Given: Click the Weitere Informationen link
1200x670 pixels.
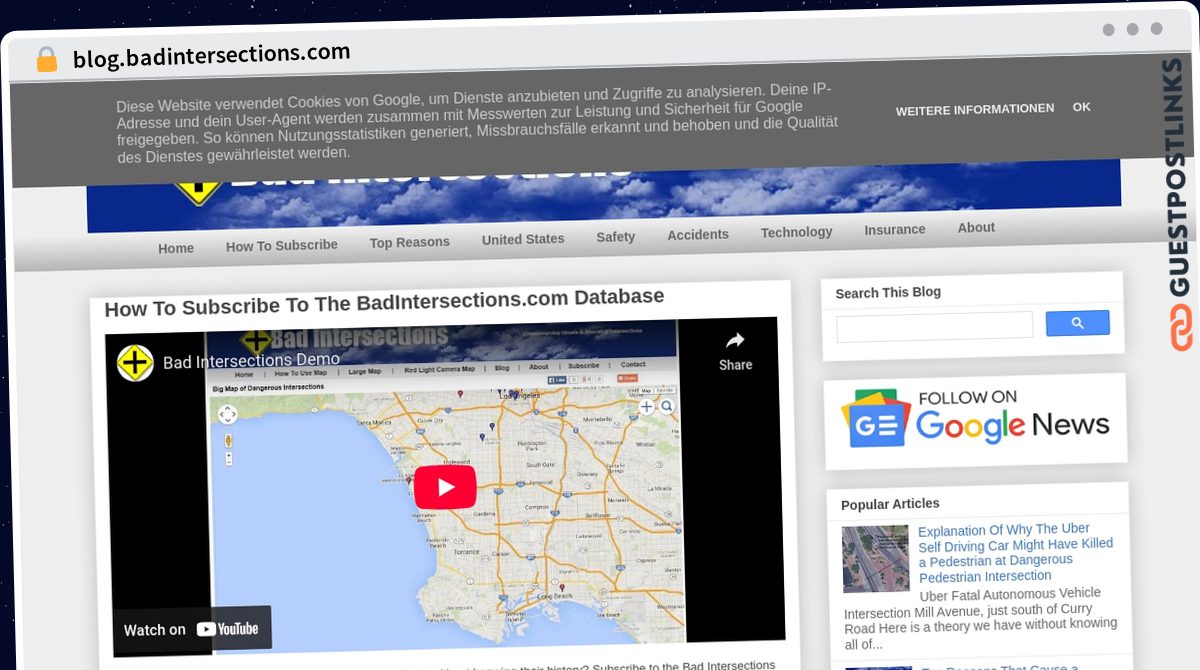Looking at the screenshot, I should (x=975, y=109).
